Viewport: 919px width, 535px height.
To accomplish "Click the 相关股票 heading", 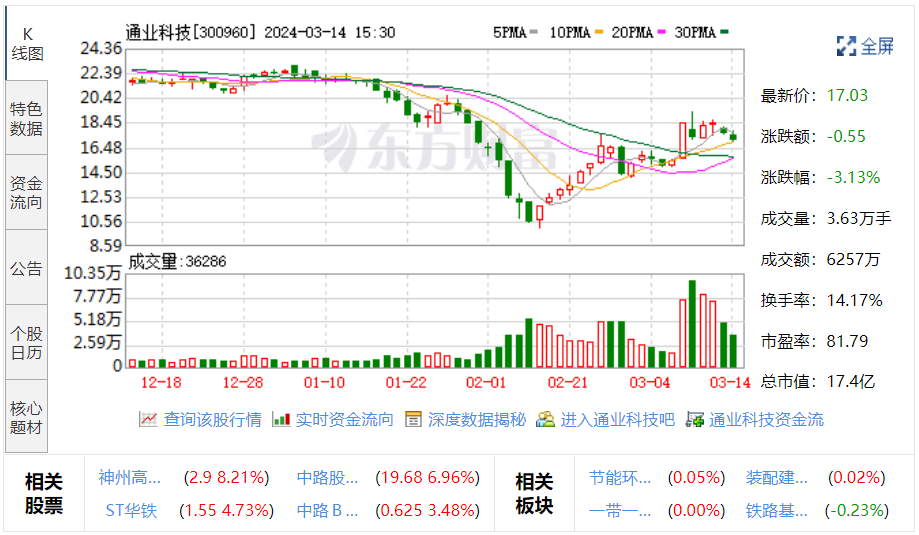I will [x=43, y=493].
